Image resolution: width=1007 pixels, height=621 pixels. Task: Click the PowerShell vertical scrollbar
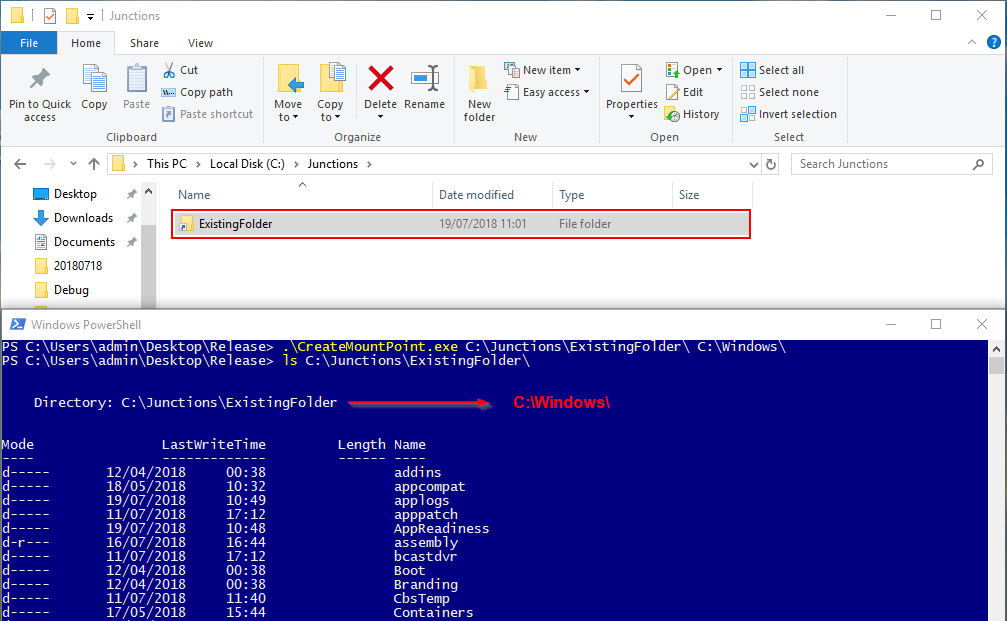pyautogui.click(x=996, y=480)
